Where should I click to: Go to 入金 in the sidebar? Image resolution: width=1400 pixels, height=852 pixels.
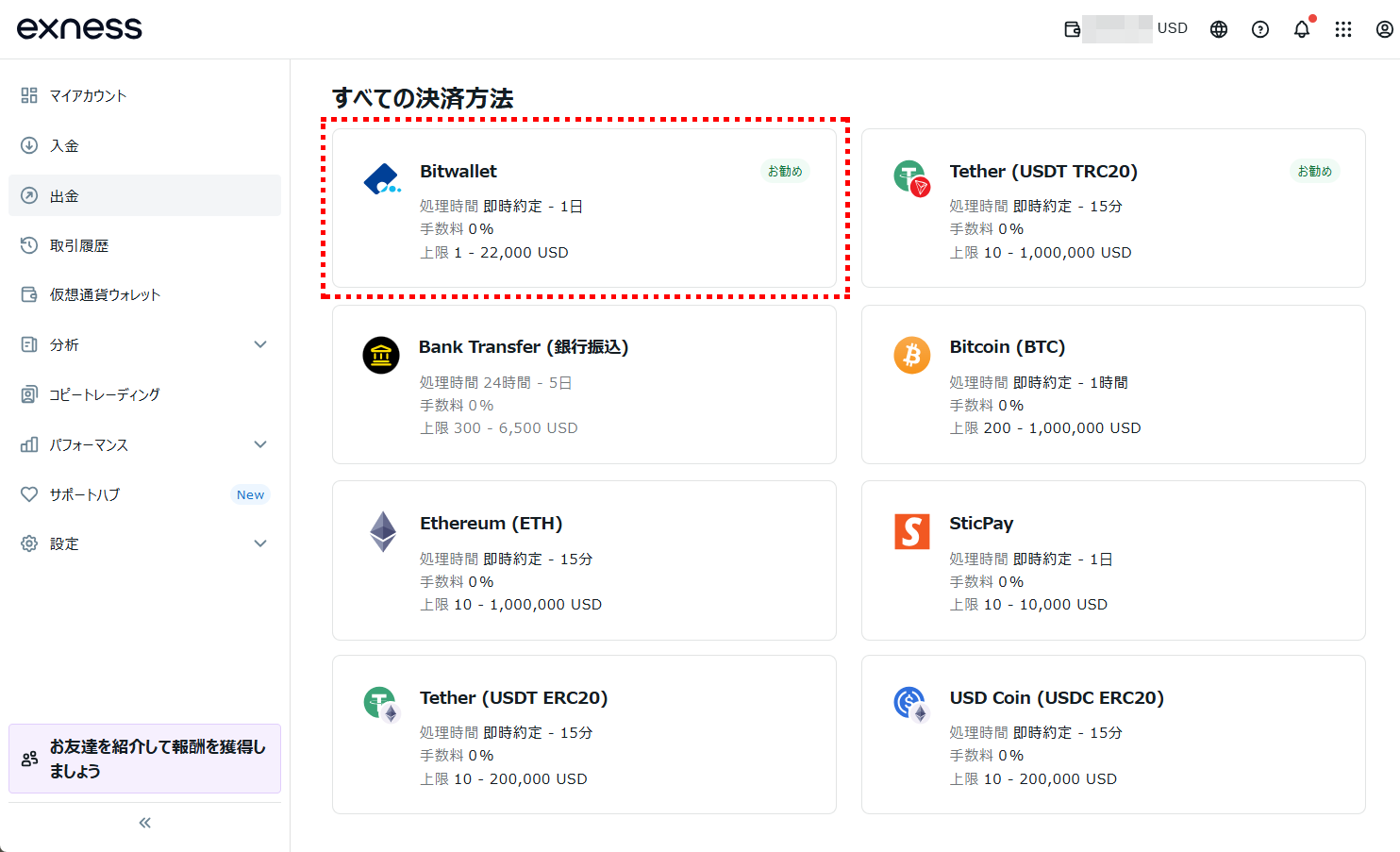(x=144, y=145)
